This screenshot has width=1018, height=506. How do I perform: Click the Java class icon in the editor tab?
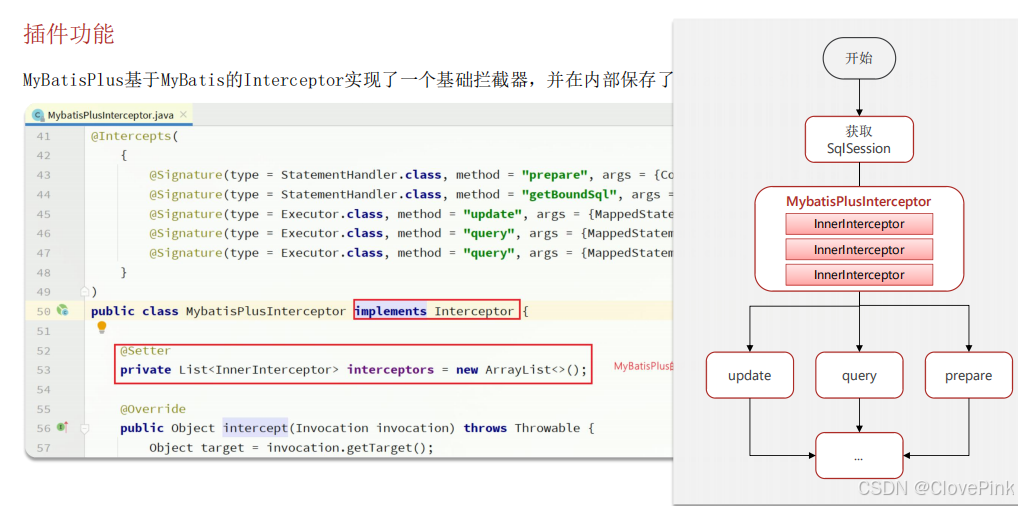[38, 115]
